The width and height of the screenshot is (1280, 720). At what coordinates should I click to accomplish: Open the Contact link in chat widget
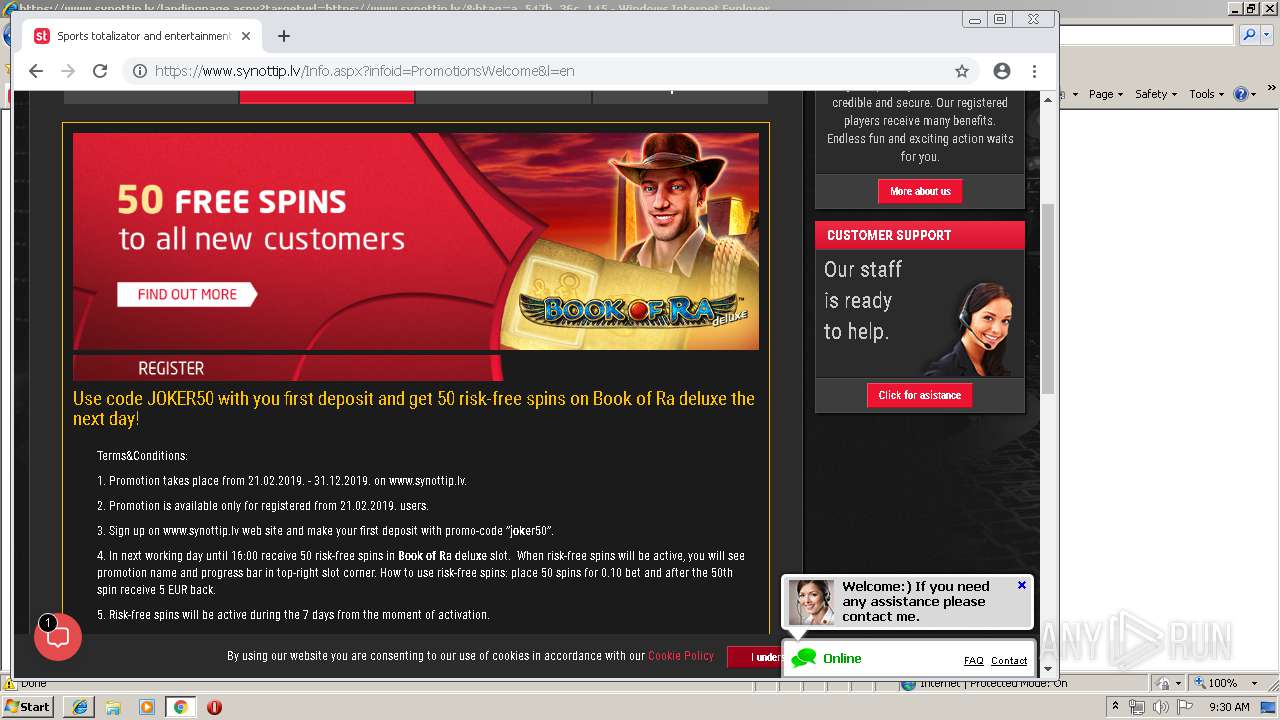(x=1009, y=661)
